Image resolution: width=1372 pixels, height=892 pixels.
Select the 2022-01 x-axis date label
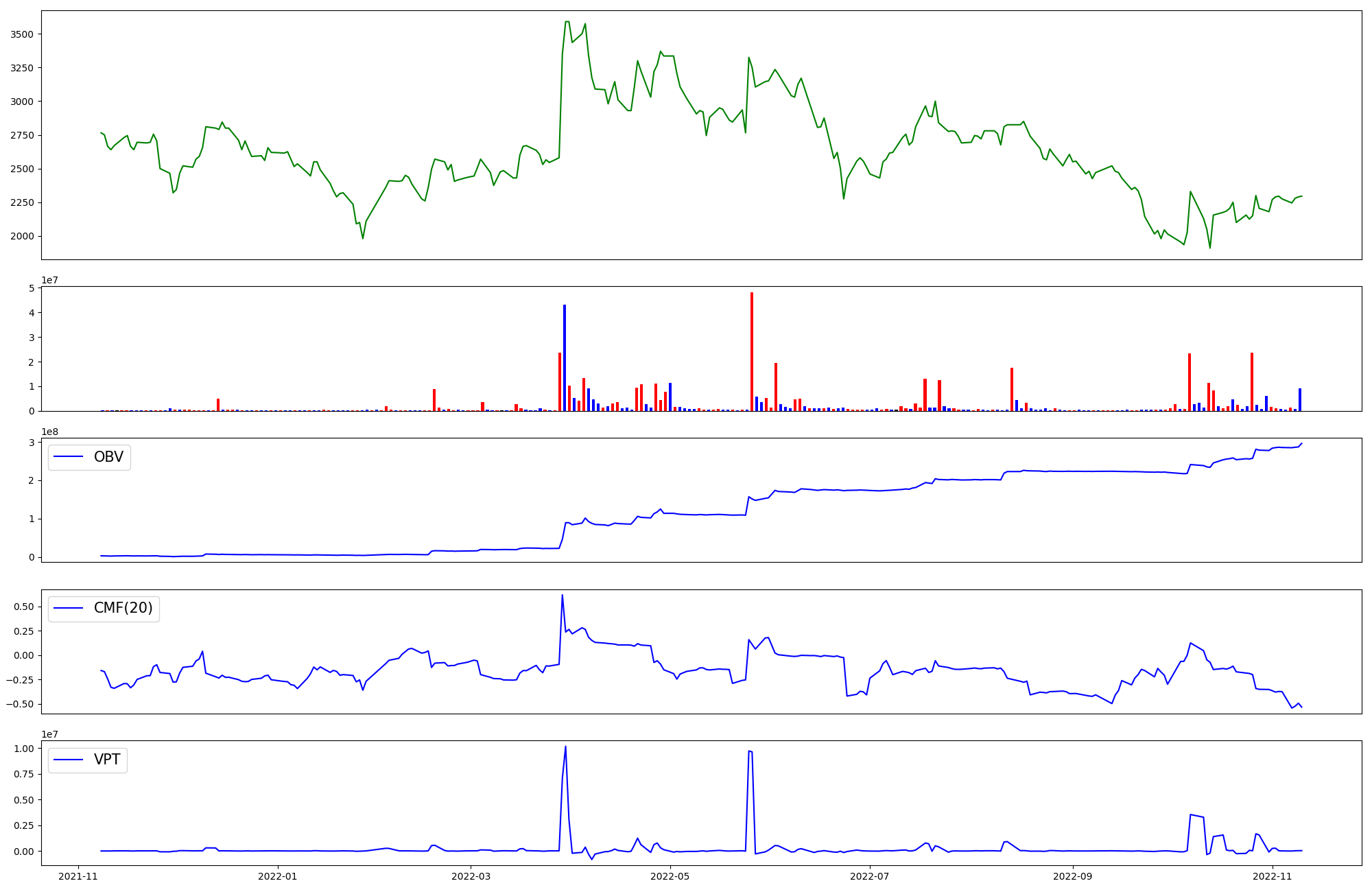tap(278, 876)
